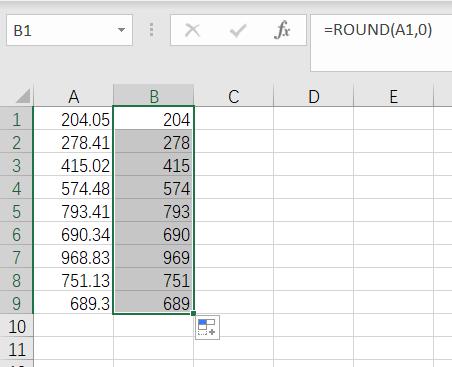Select column E header
The image size is (452, 367).
pos(393,96)
